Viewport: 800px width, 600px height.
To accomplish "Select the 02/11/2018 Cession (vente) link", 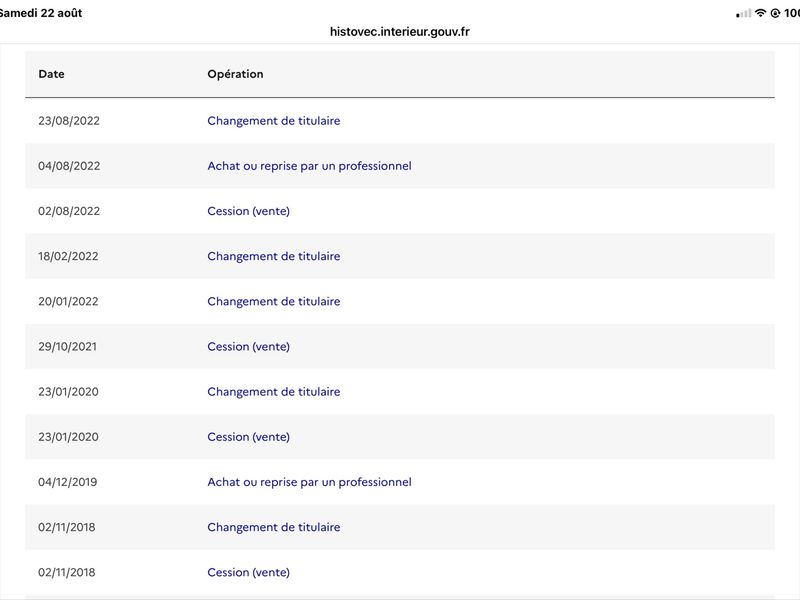I will (x=248, y=572).
